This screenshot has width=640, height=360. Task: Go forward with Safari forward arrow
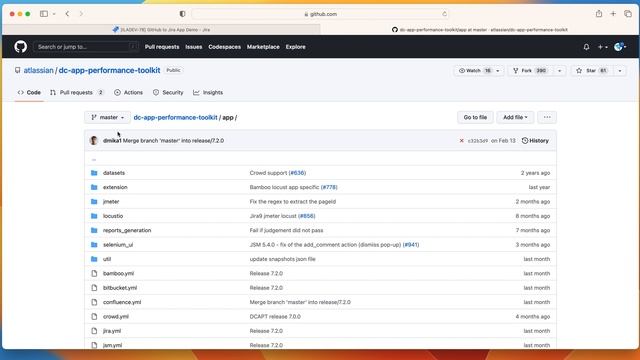(81, 14)
